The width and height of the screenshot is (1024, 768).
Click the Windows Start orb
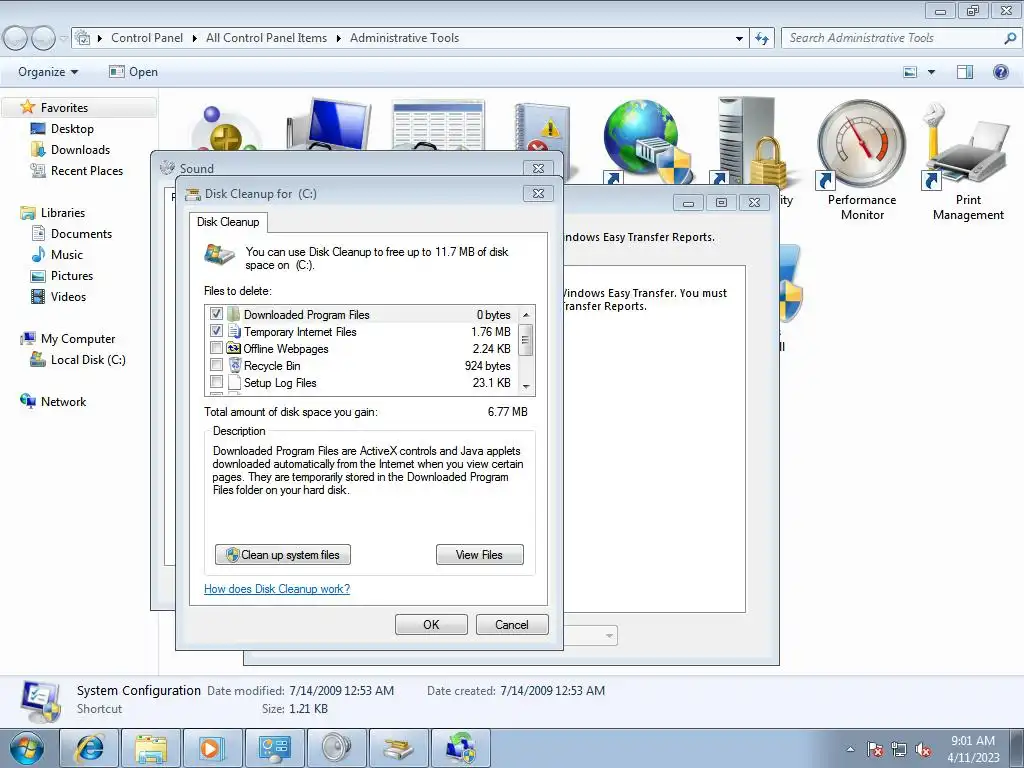(27, 748)
